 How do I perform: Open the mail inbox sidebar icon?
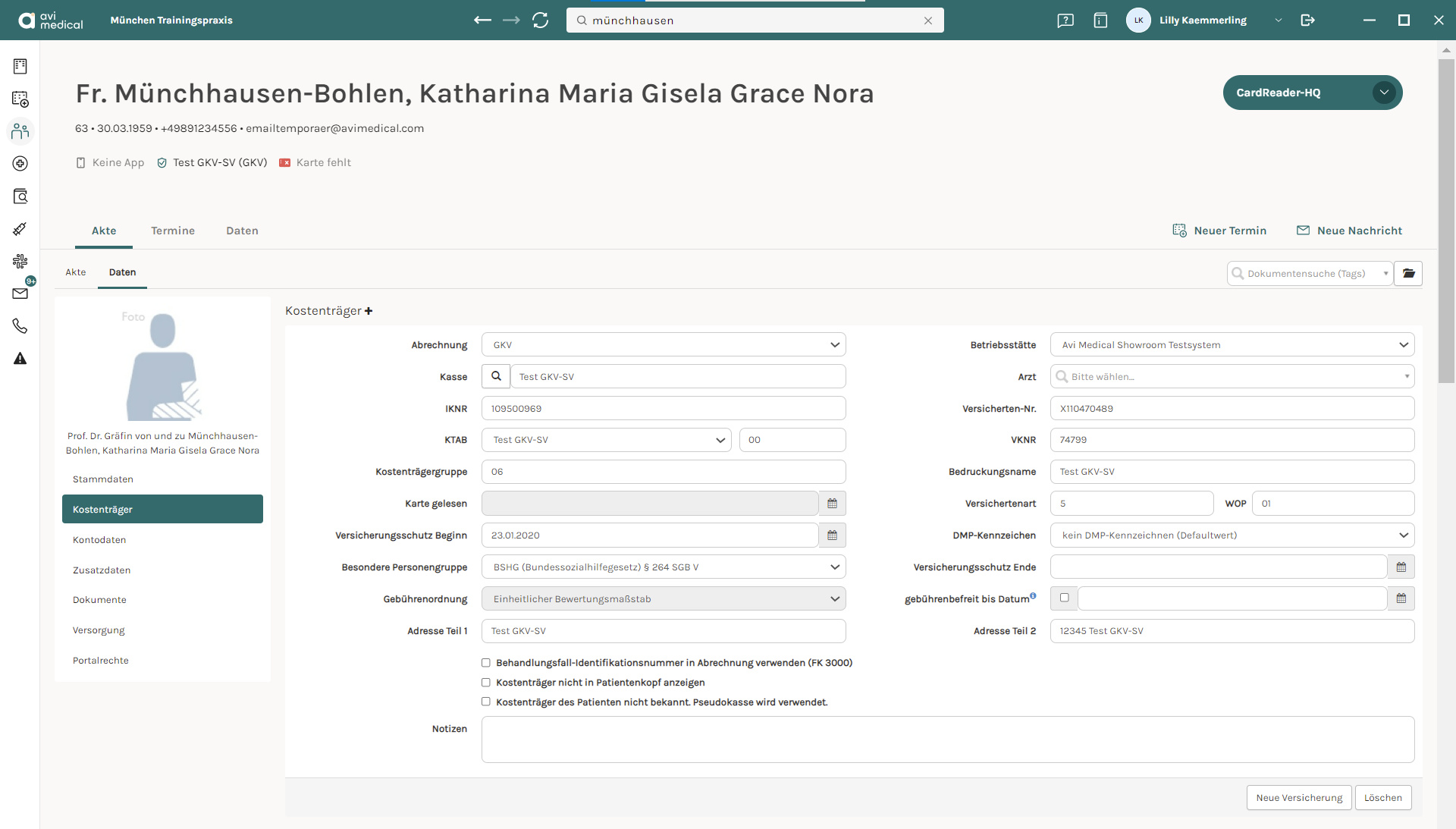(20, 294)
